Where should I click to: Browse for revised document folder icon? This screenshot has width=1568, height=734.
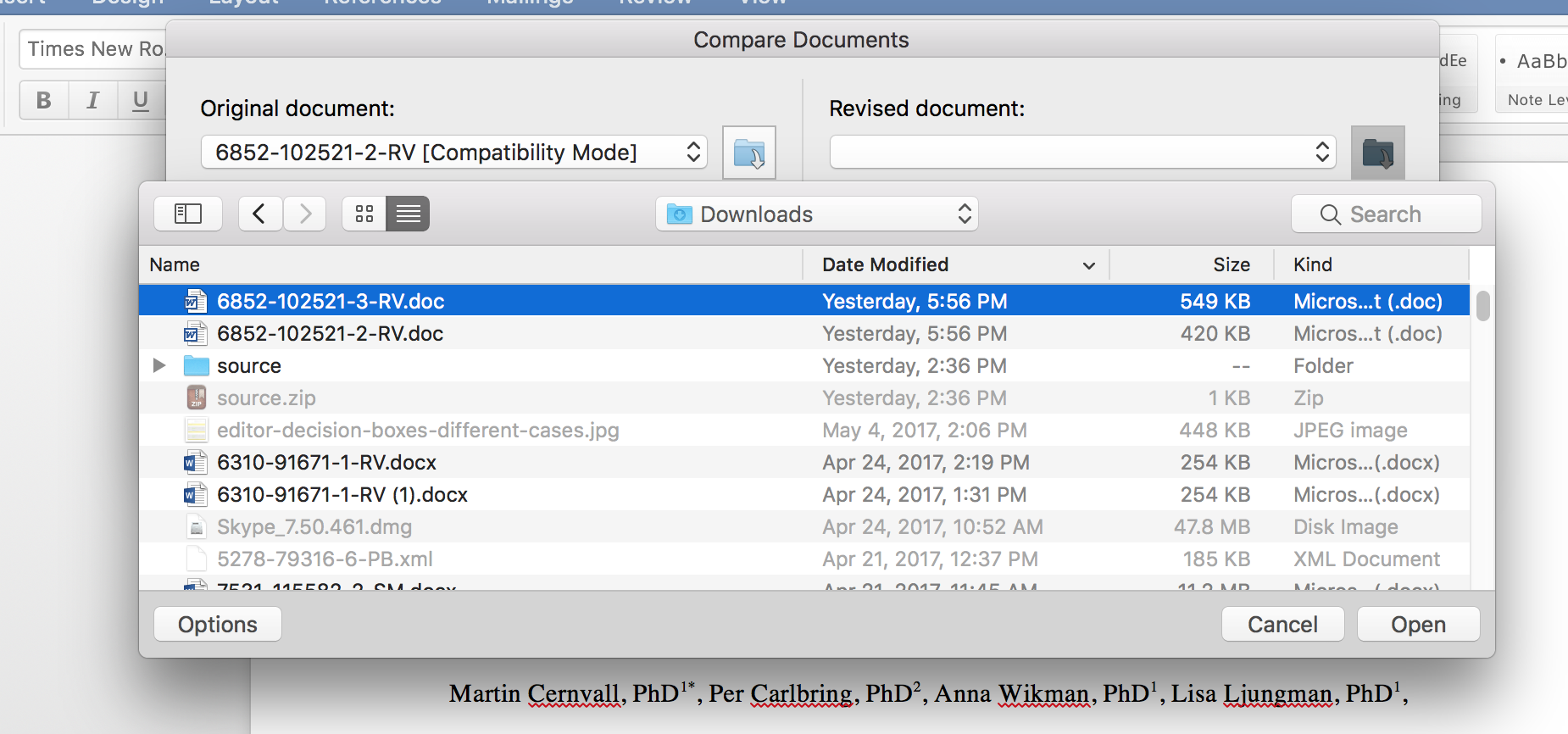point(1377,153)
